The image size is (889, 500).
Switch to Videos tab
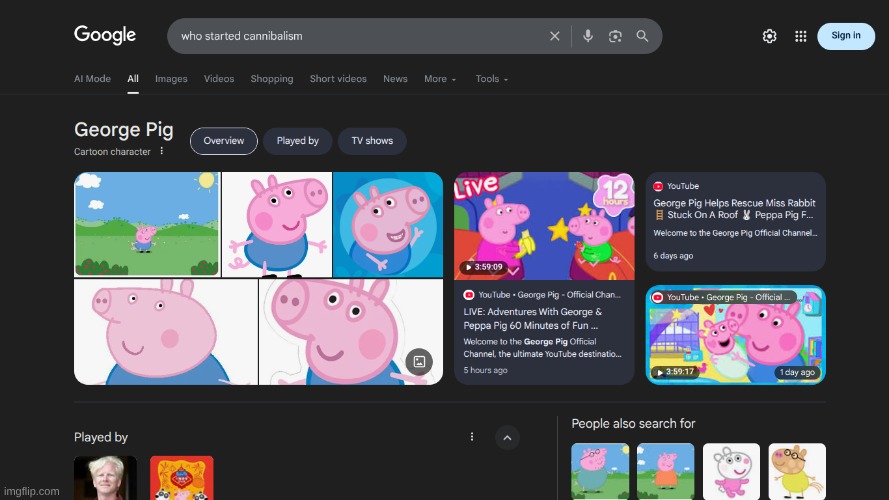219,79
